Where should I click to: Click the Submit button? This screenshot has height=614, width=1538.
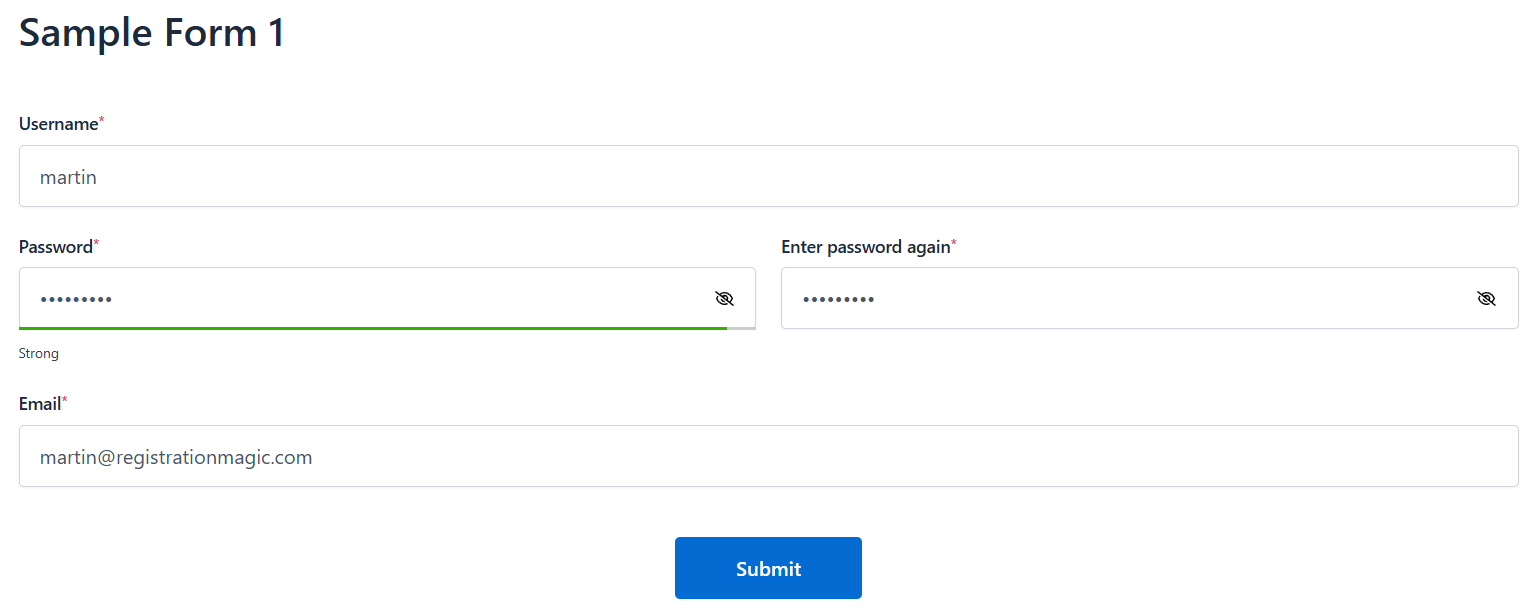[768, 568]
